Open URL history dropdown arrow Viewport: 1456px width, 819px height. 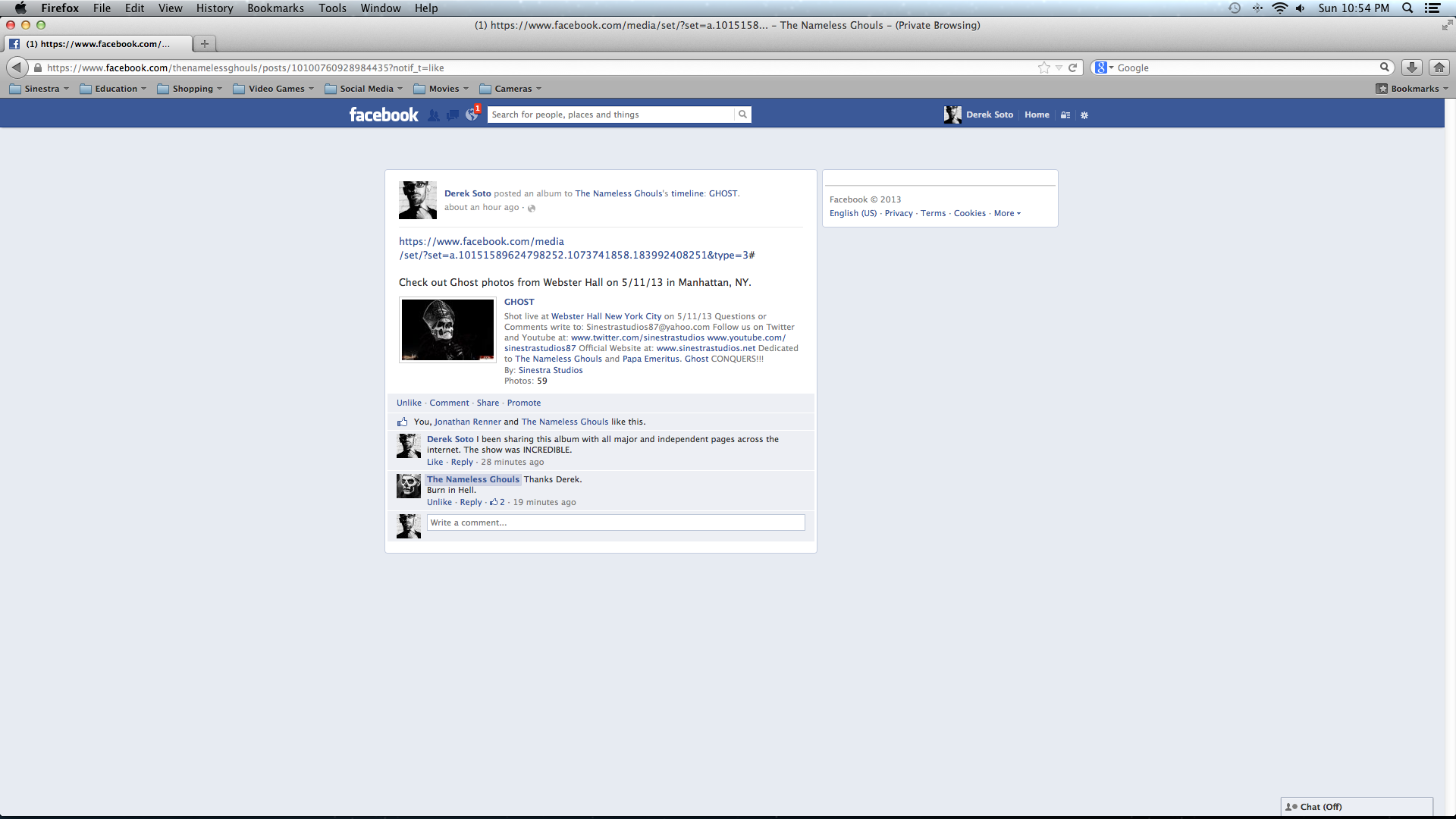pos(1059,67)
